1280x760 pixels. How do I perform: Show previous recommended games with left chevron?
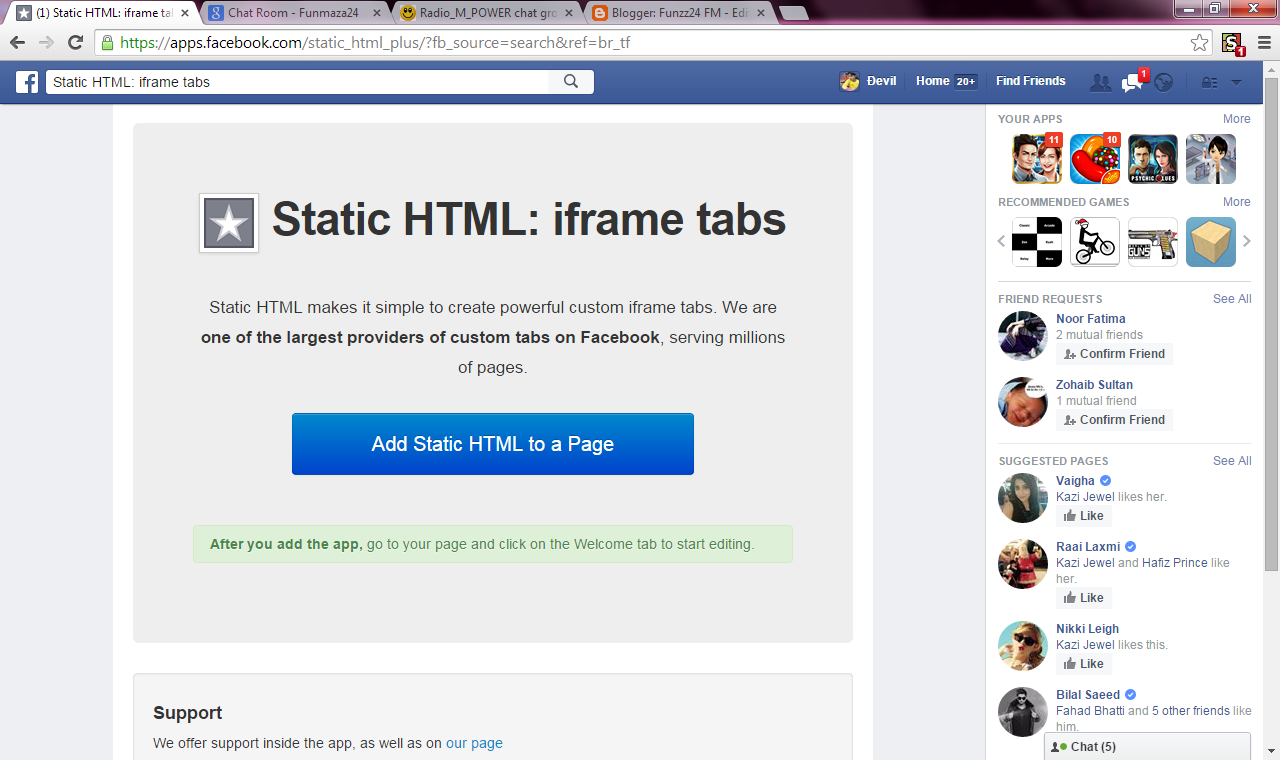[1001, 241]
